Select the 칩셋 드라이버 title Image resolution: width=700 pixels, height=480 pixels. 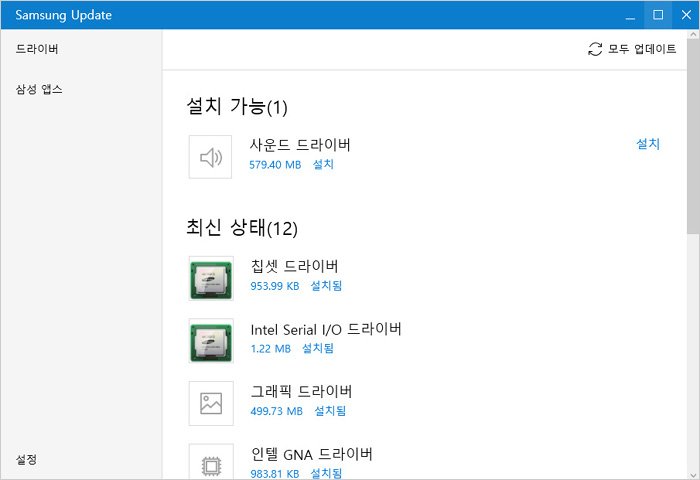coord(295,266)
